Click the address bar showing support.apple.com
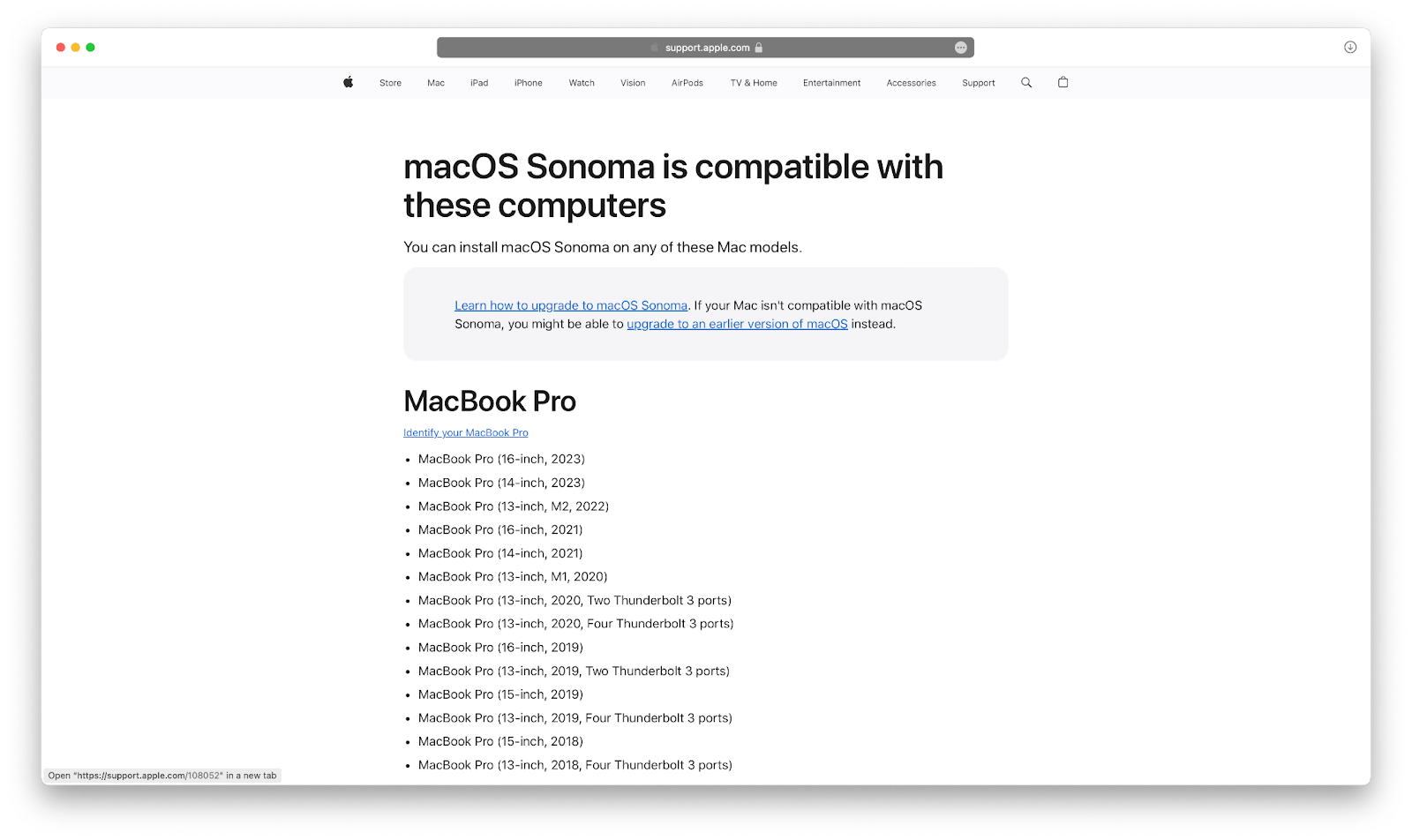The width and height of the screenshot is (1412, 840). [706, 47]
